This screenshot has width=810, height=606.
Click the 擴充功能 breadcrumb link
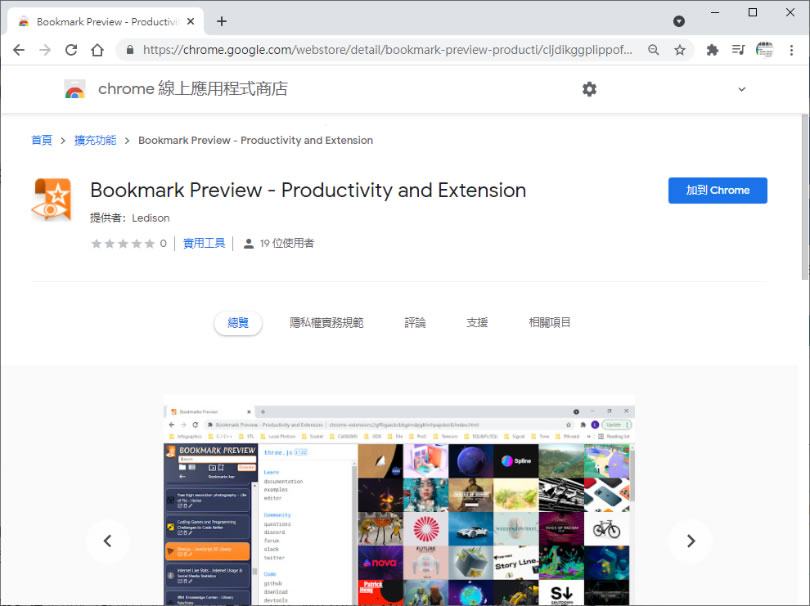pos(95,140)
